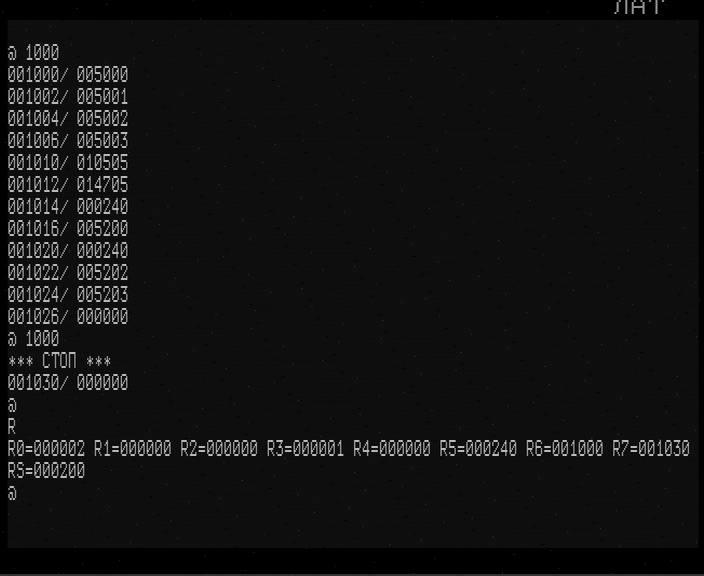This screenshot has width=704, height=576.
Task: Click memory line 001022/ 005202
Action: pyautogui.click(x=68, y=273)
